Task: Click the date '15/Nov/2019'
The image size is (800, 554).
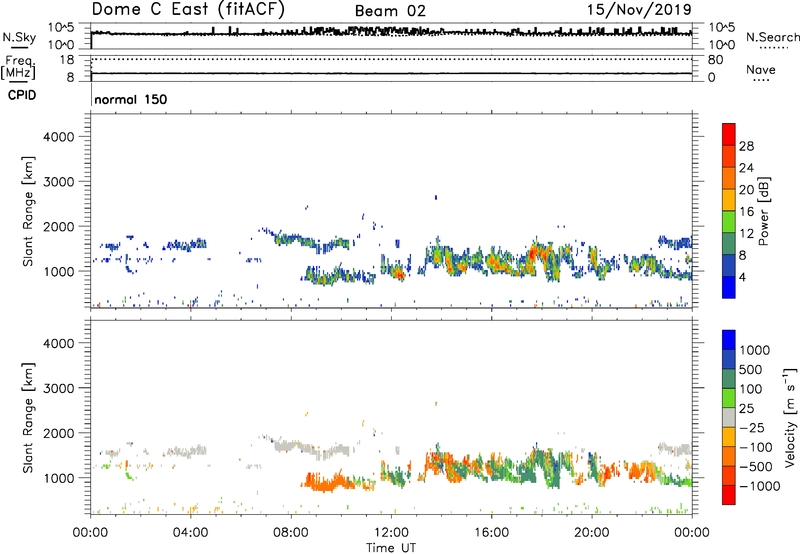Action: [639, 10]
